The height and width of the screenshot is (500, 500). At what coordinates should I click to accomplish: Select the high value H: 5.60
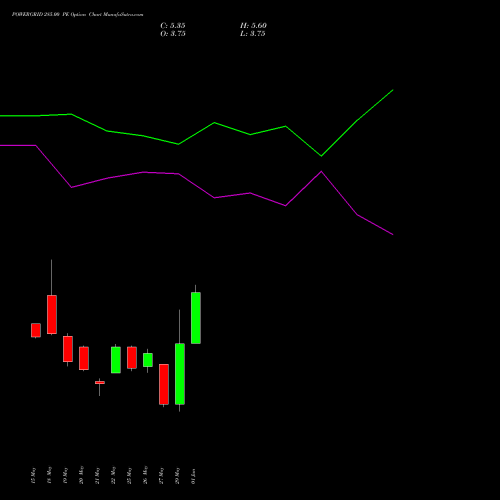(x=253, y=26)
